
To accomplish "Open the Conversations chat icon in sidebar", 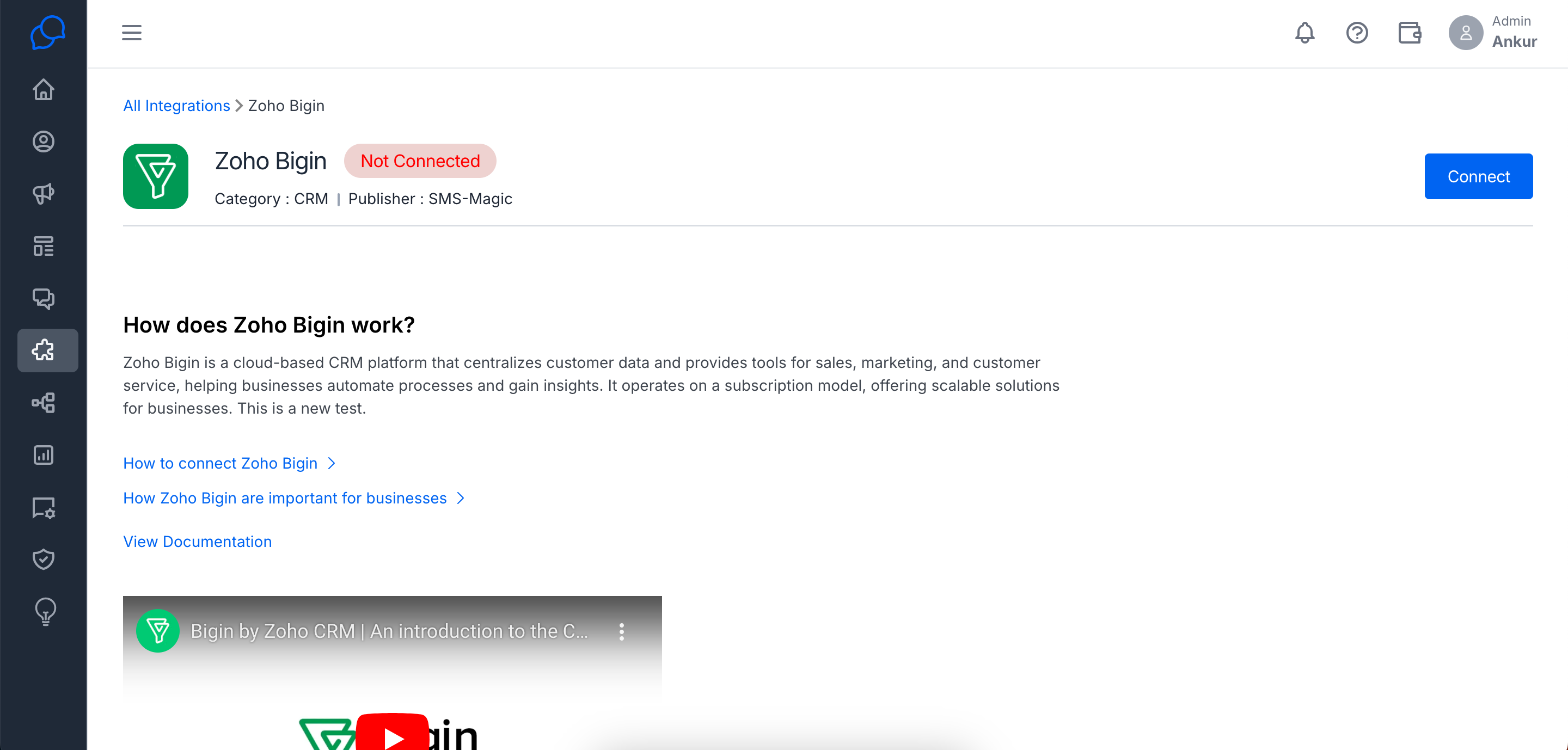I will pos(43,299).
